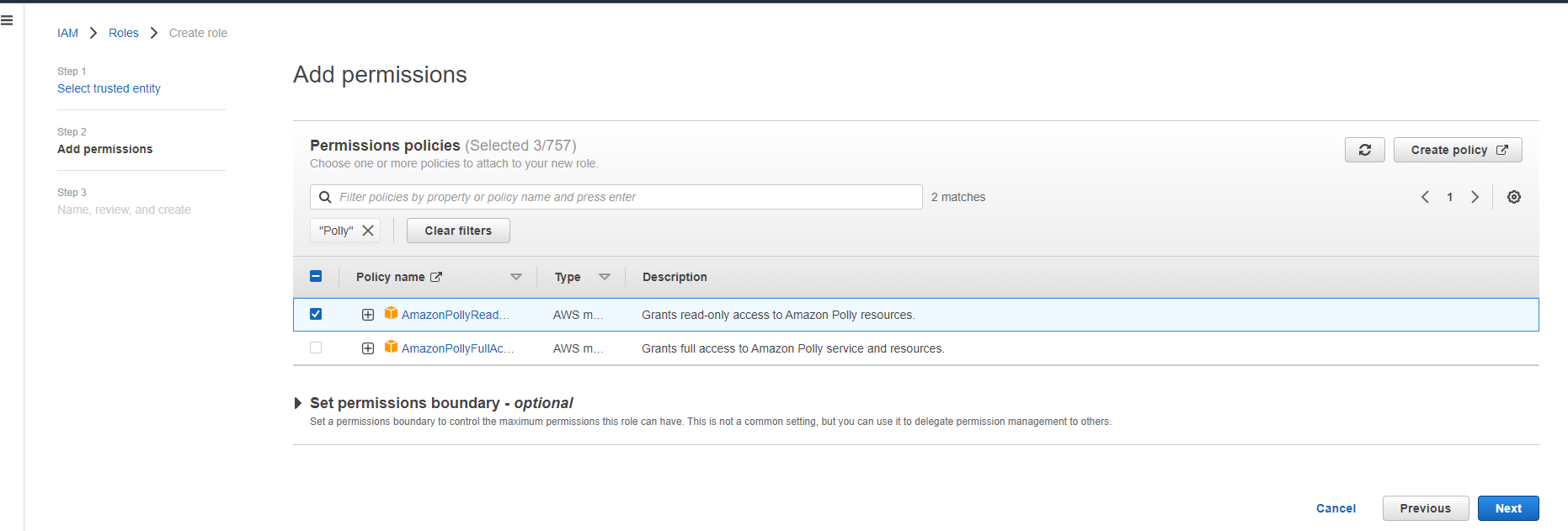Open table preferences gear icon
The image size is (1568, 531).
click(1513, 197)
